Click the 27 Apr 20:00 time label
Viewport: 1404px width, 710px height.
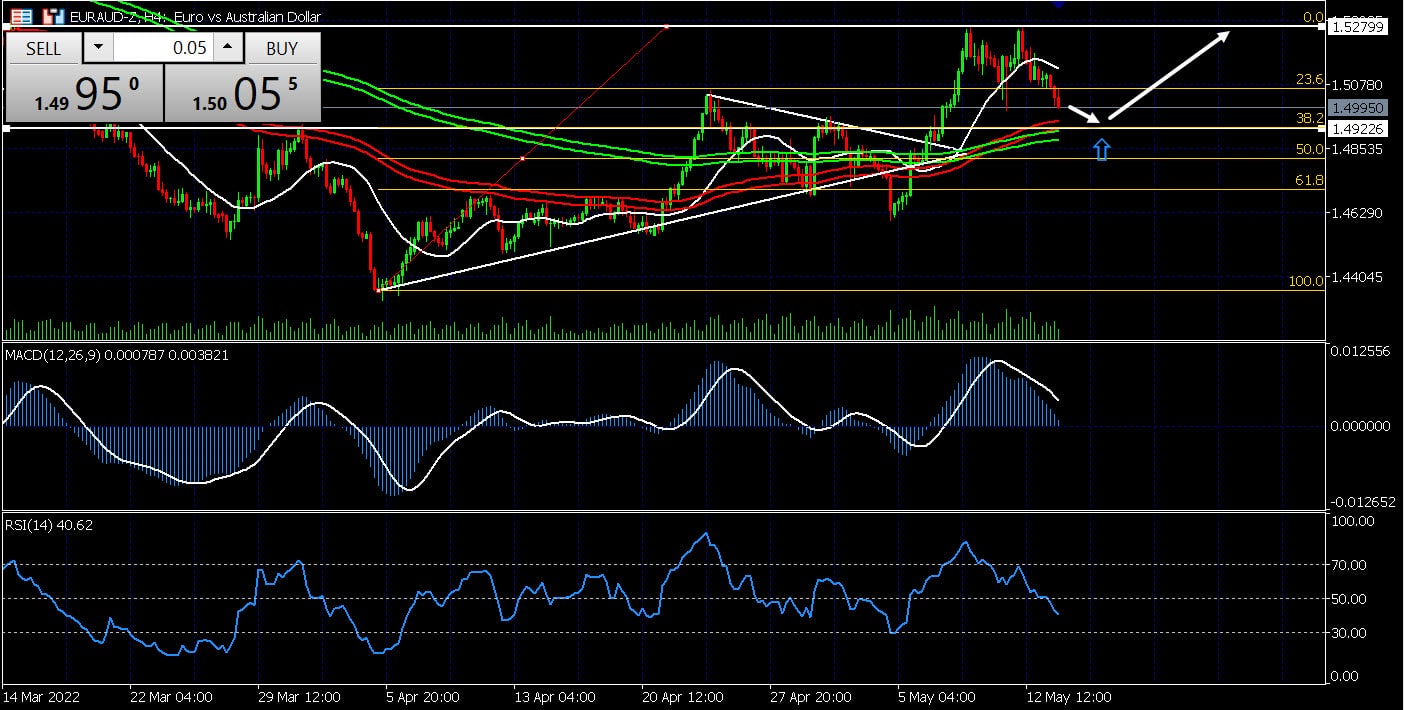coord(810,697)
